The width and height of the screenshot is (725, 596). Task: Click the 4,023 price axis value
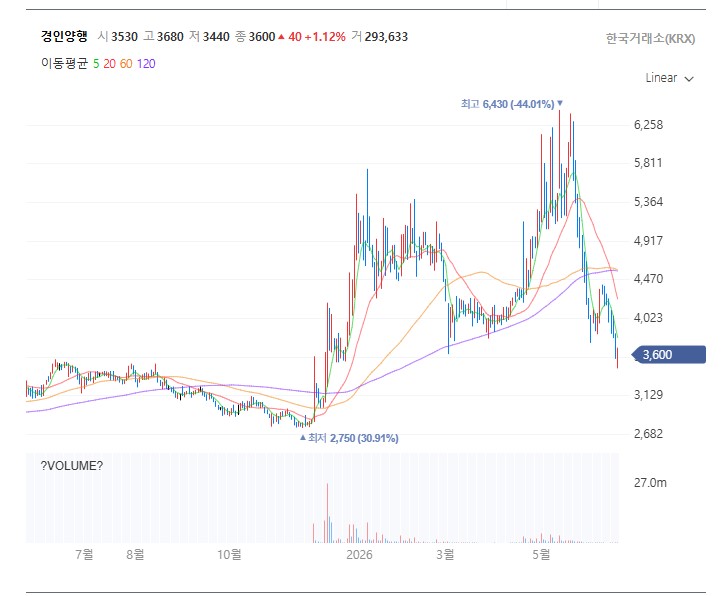click(x=648, y=318)
